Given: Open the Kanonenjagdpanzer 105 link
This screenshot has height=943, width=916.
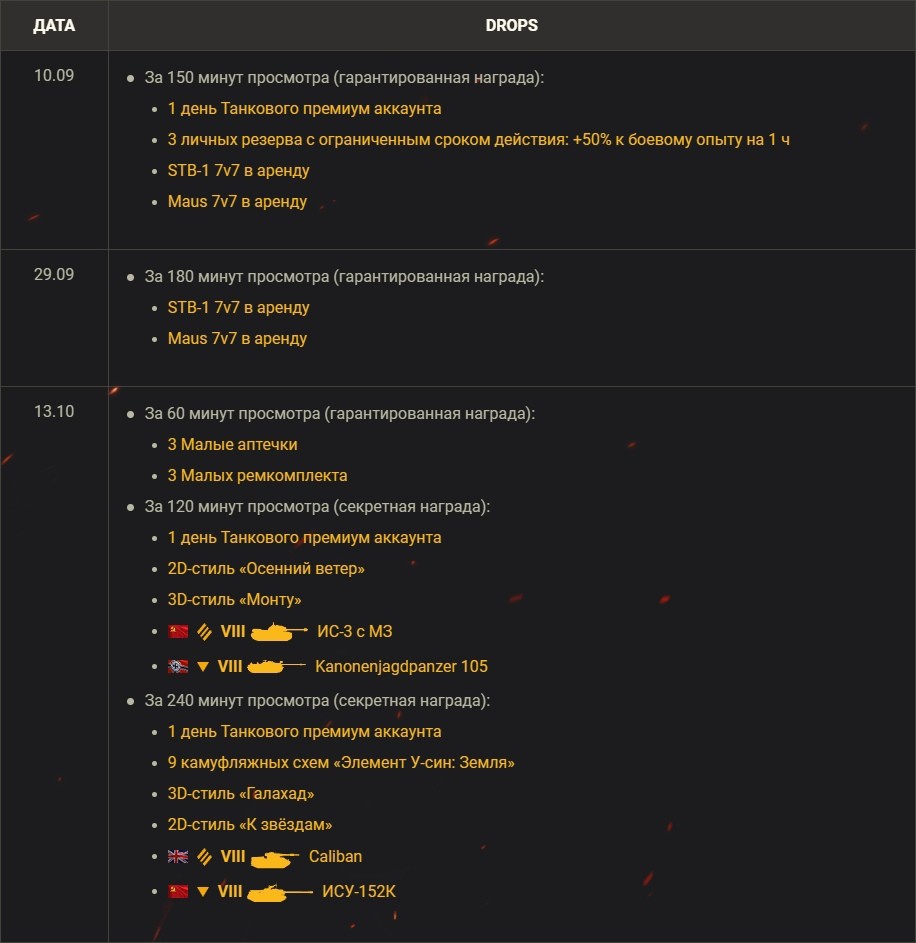Looking at the screenshot, I should point(401,666).
